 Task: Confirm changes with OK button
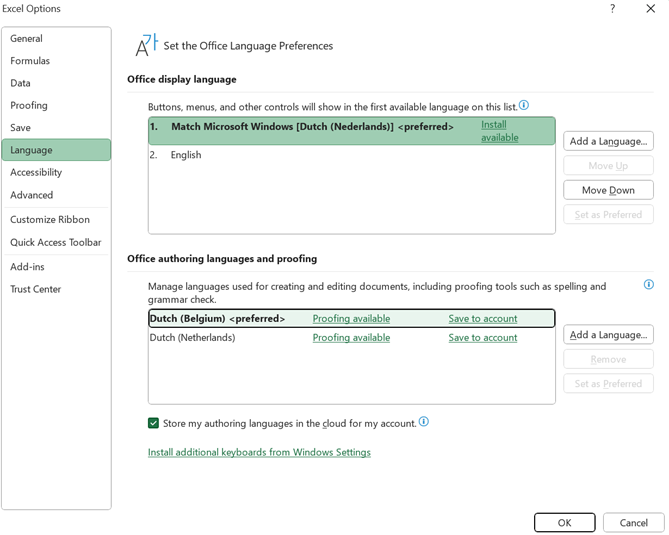click(x=564, y=523)
